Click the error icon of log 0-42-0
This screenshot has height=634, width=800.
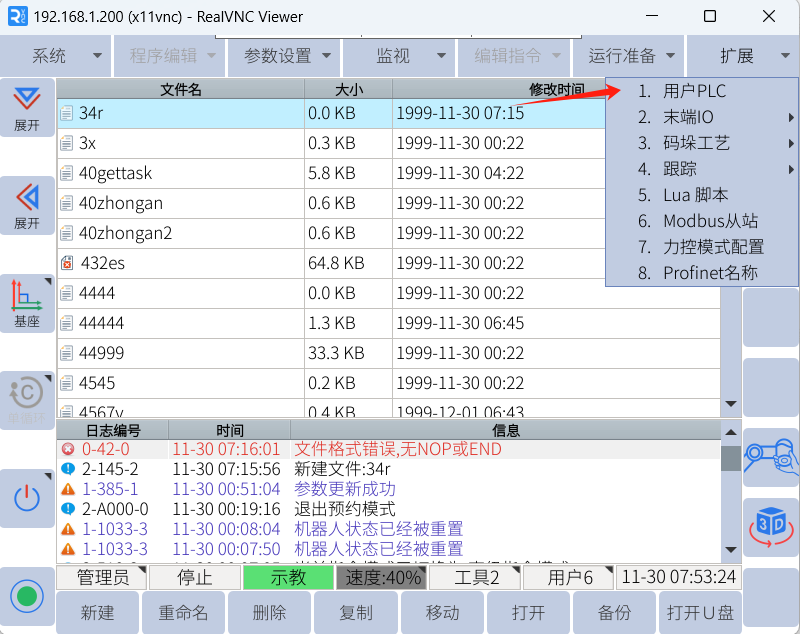(68, 450)
